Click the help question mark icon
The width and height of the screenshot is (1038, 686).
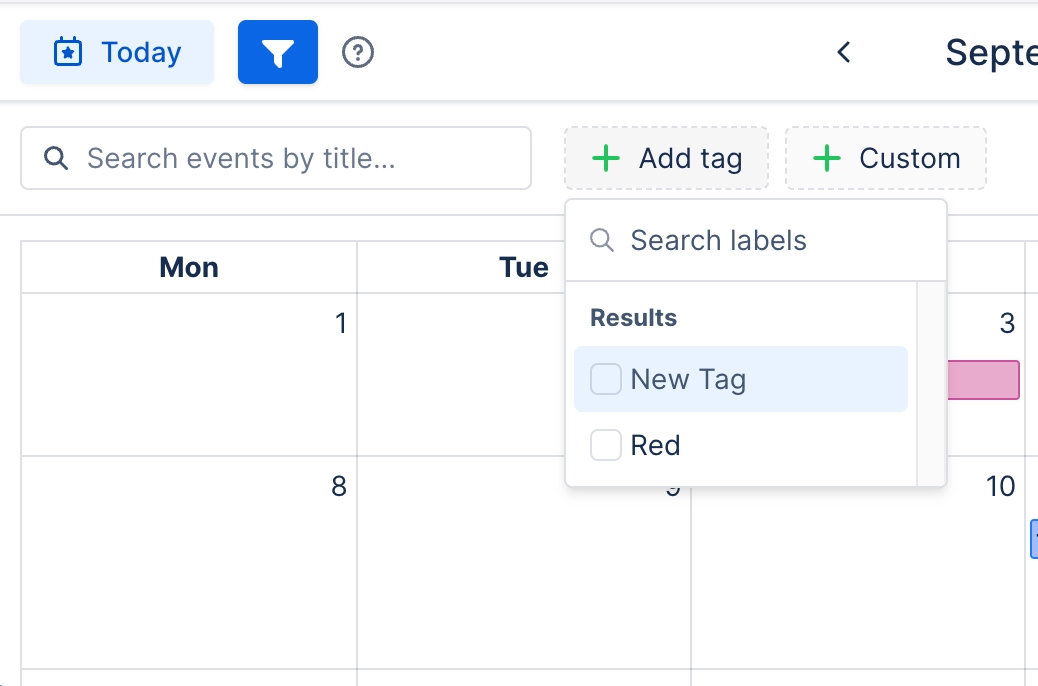[x=358, y=52]
